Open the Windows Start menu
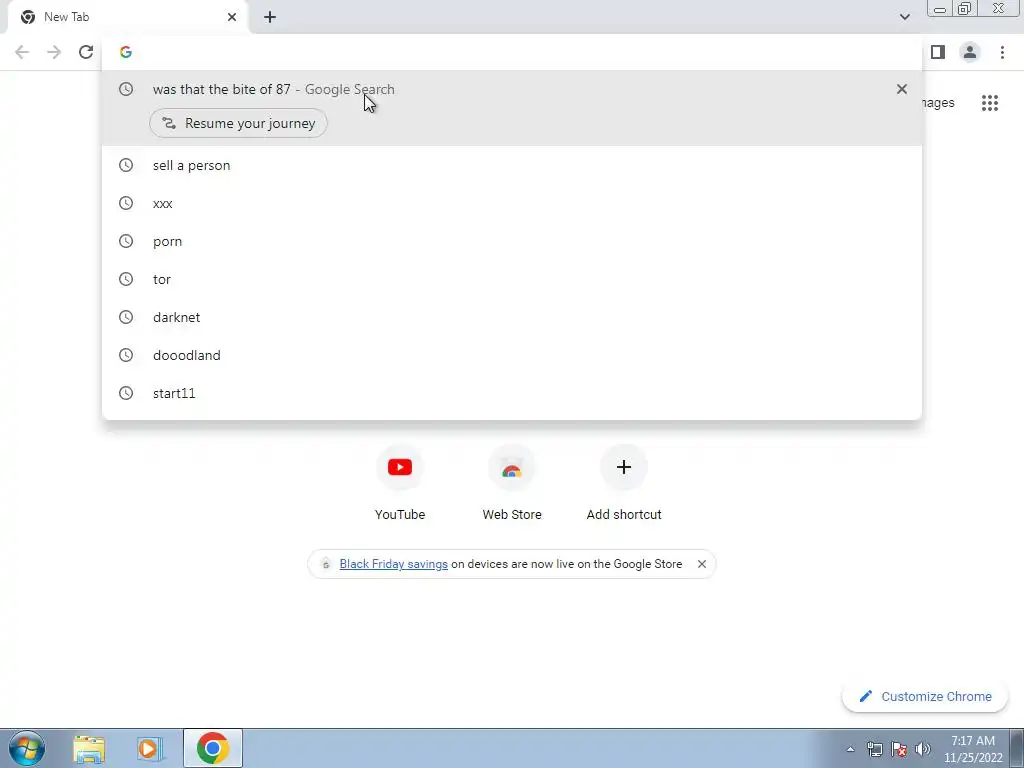This screenshot has height=768, width=1024. 27,748
